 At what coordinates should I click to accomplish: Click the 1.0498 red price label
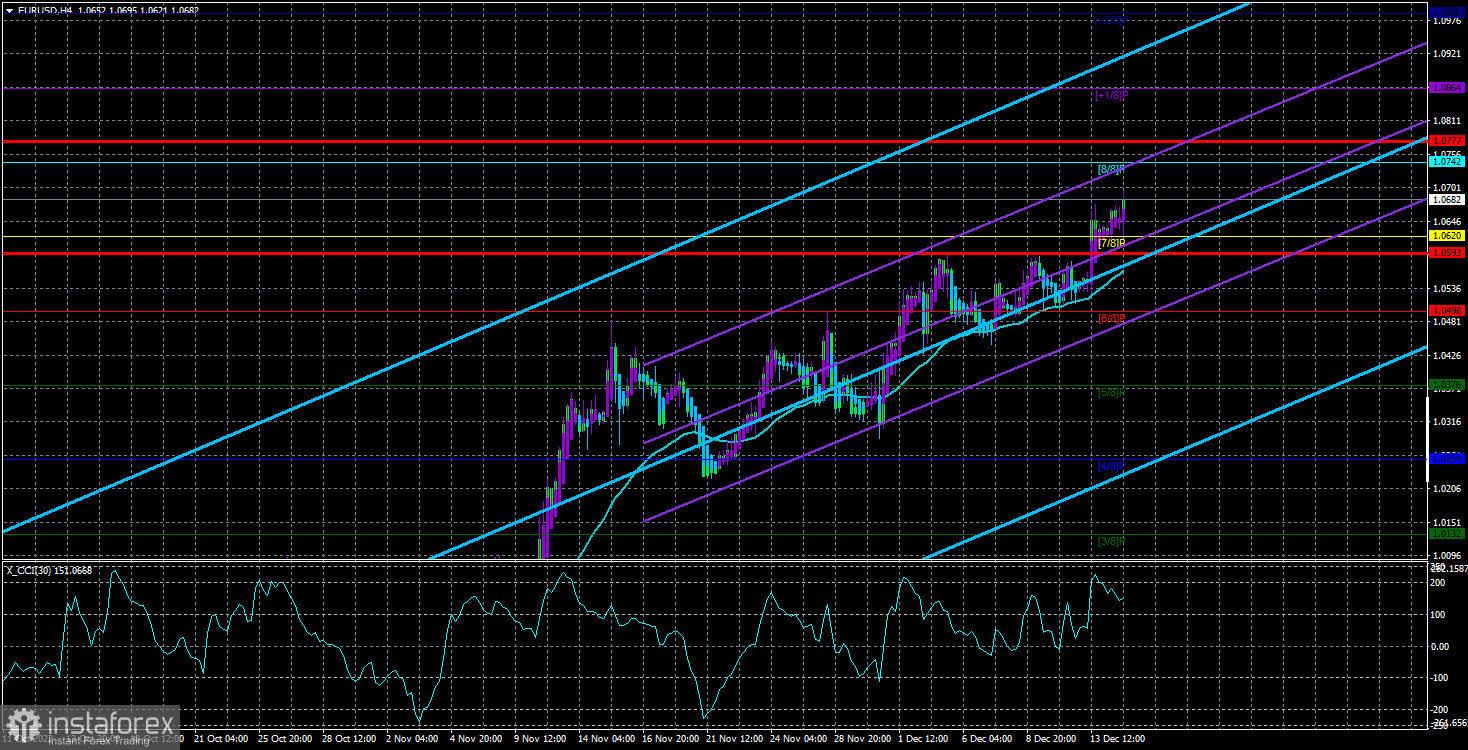pos(1447,310)
